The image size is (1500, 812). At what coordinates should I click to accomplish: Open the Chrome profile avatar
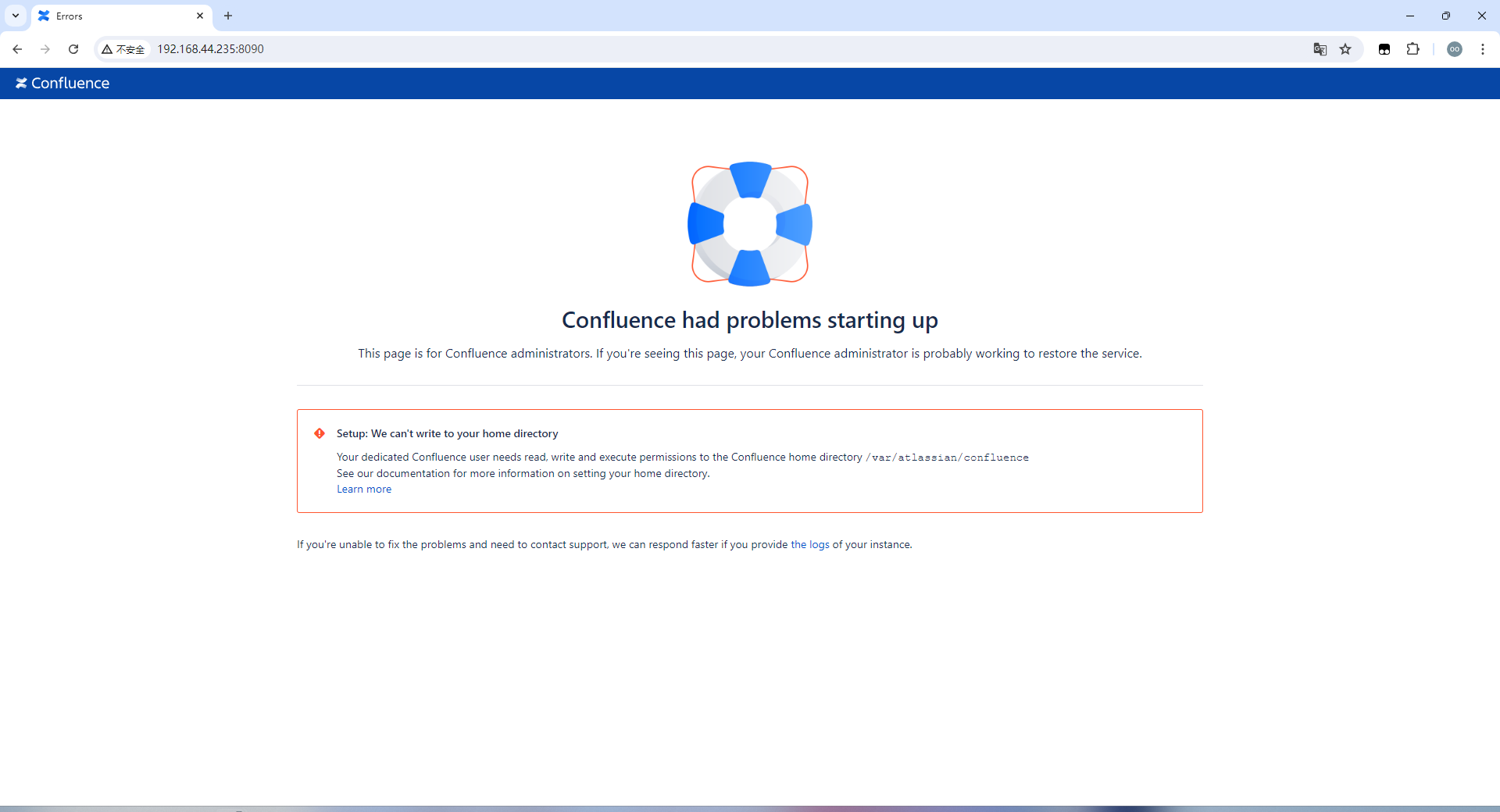(1455, 49)
